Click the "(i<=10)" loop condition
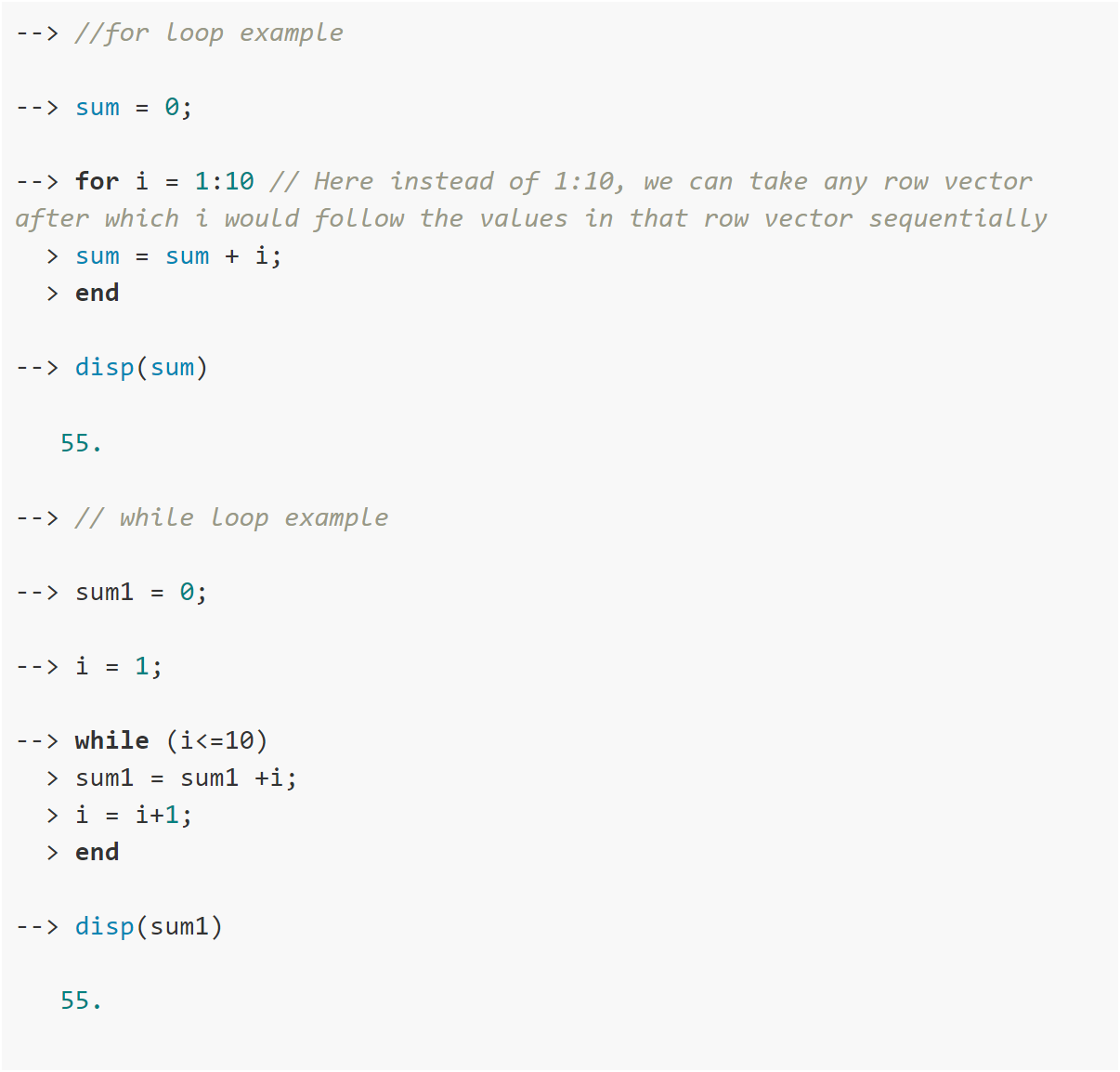1120x1072 pixels. click(x=216, y=740)
